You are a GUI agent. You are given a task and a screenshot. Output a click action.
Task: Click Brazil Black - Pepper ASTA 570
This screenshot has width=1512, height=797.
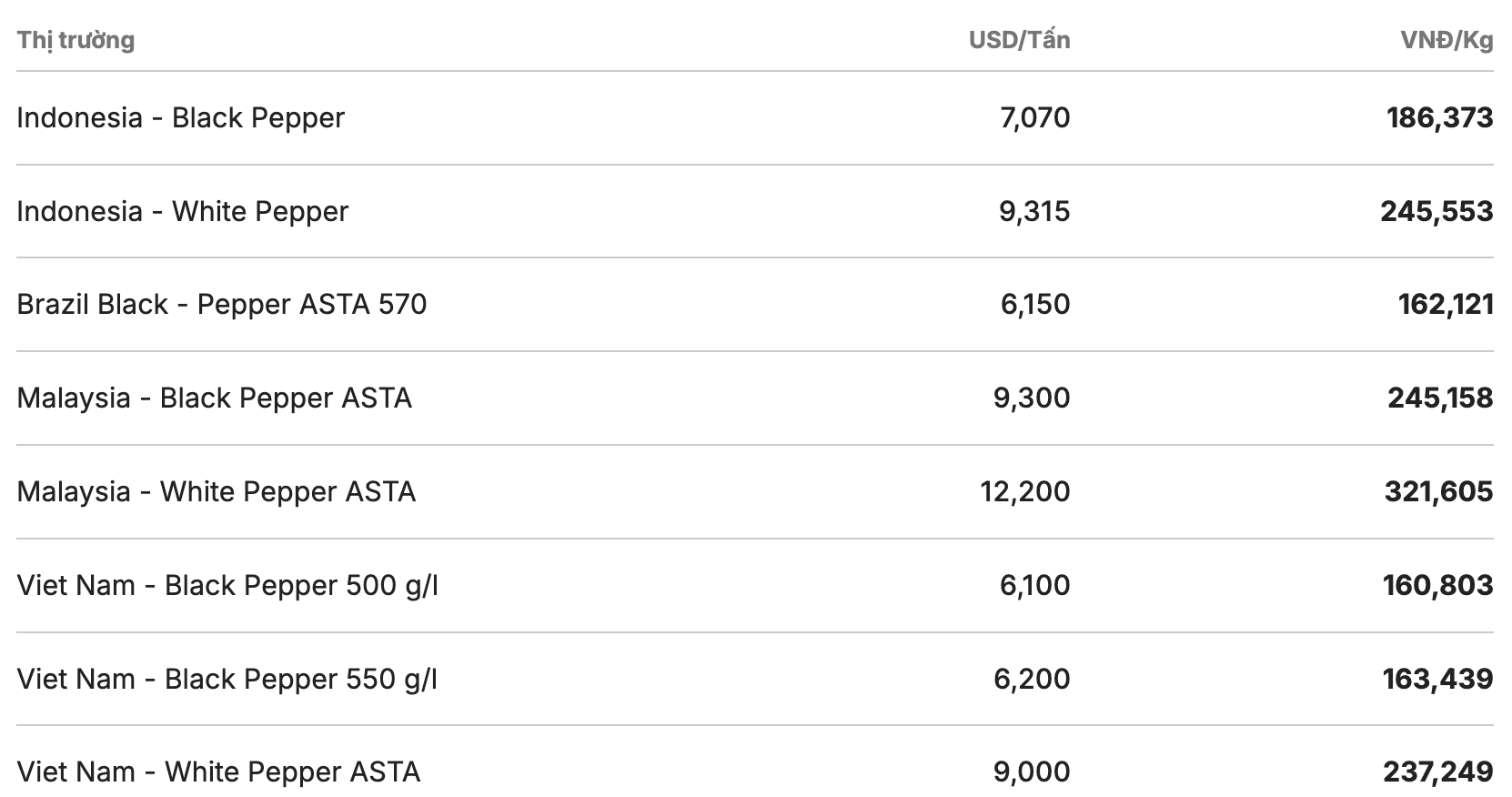click(221, 305)
